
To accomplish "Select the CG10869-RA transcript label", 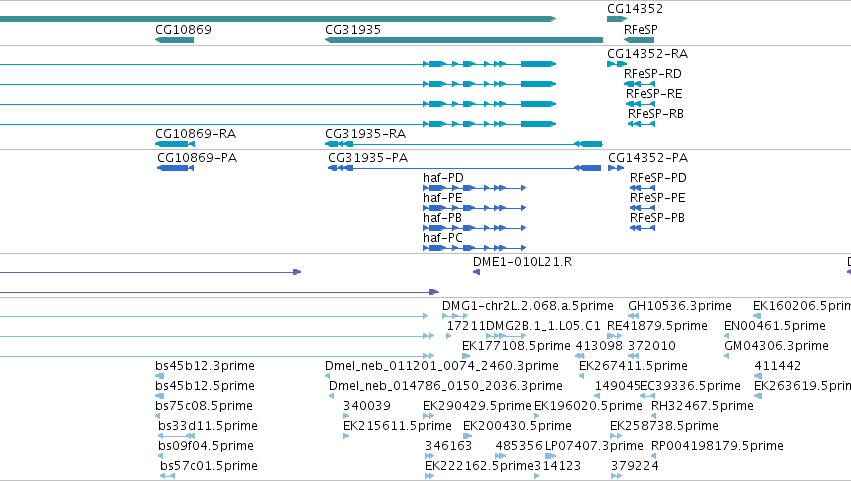I will 195,134.
